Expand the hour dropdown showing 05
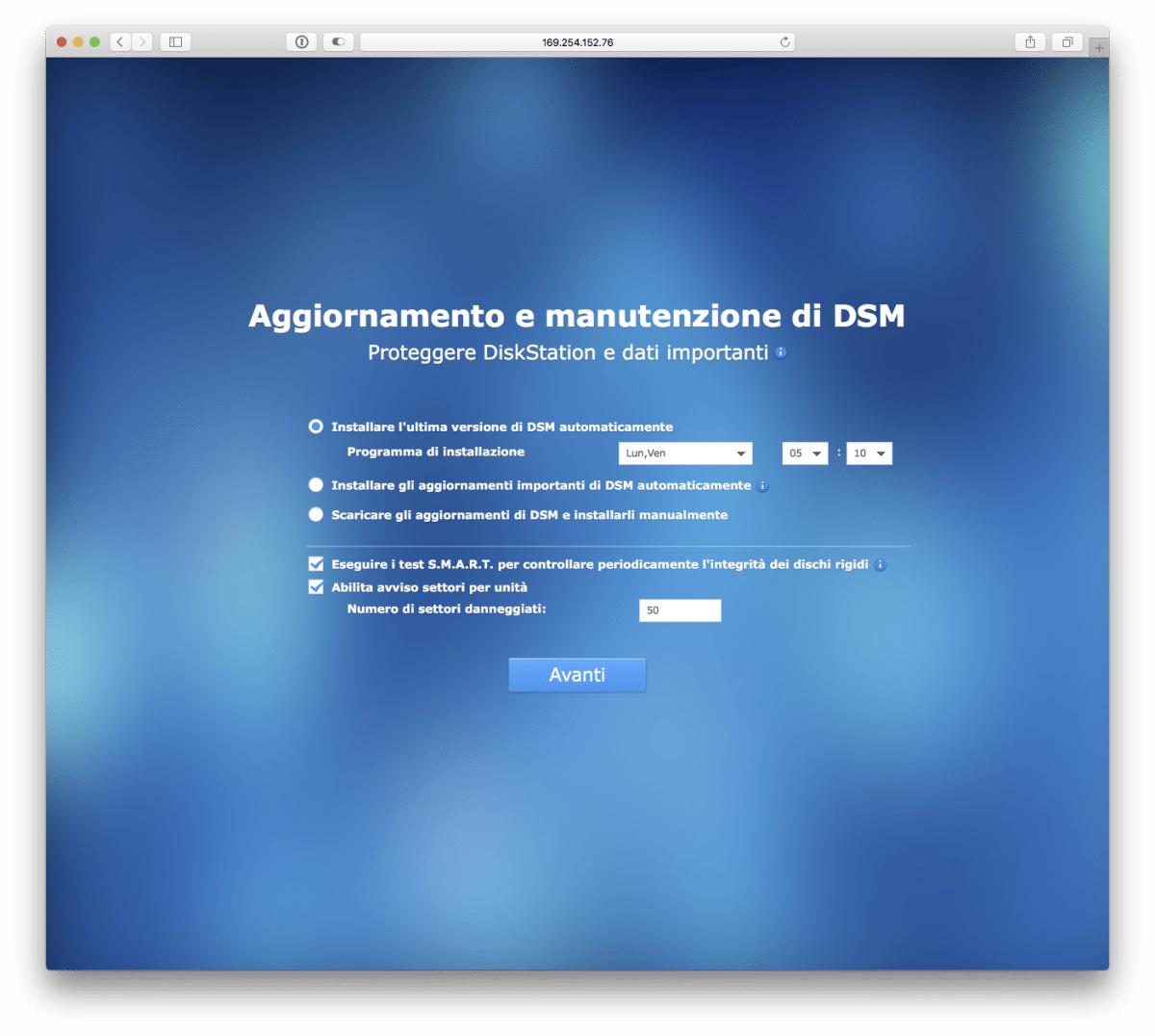Screen dimensions: 1155x1036 (805, 453)
